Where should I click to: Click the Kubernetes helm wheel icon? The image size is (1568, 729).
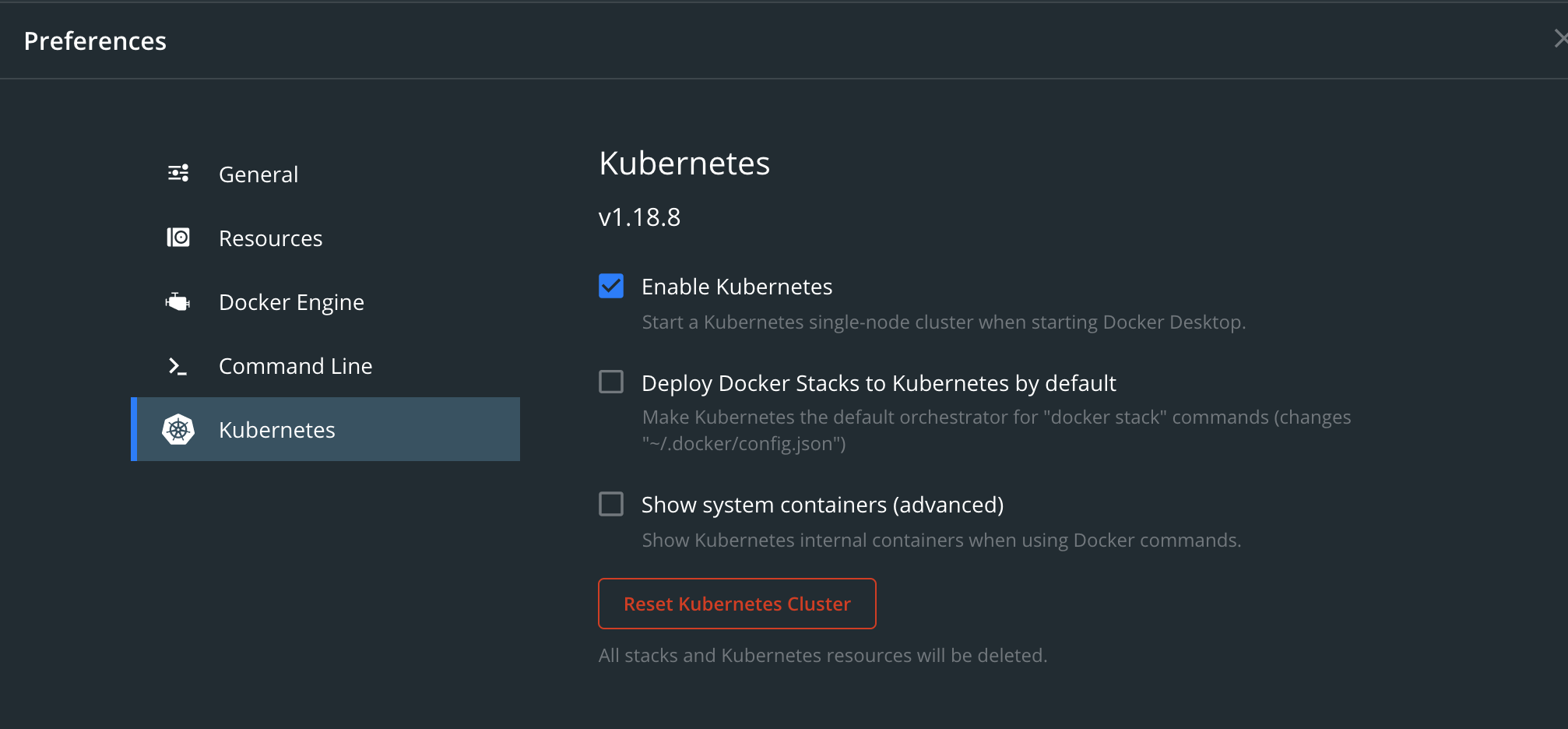178,430
